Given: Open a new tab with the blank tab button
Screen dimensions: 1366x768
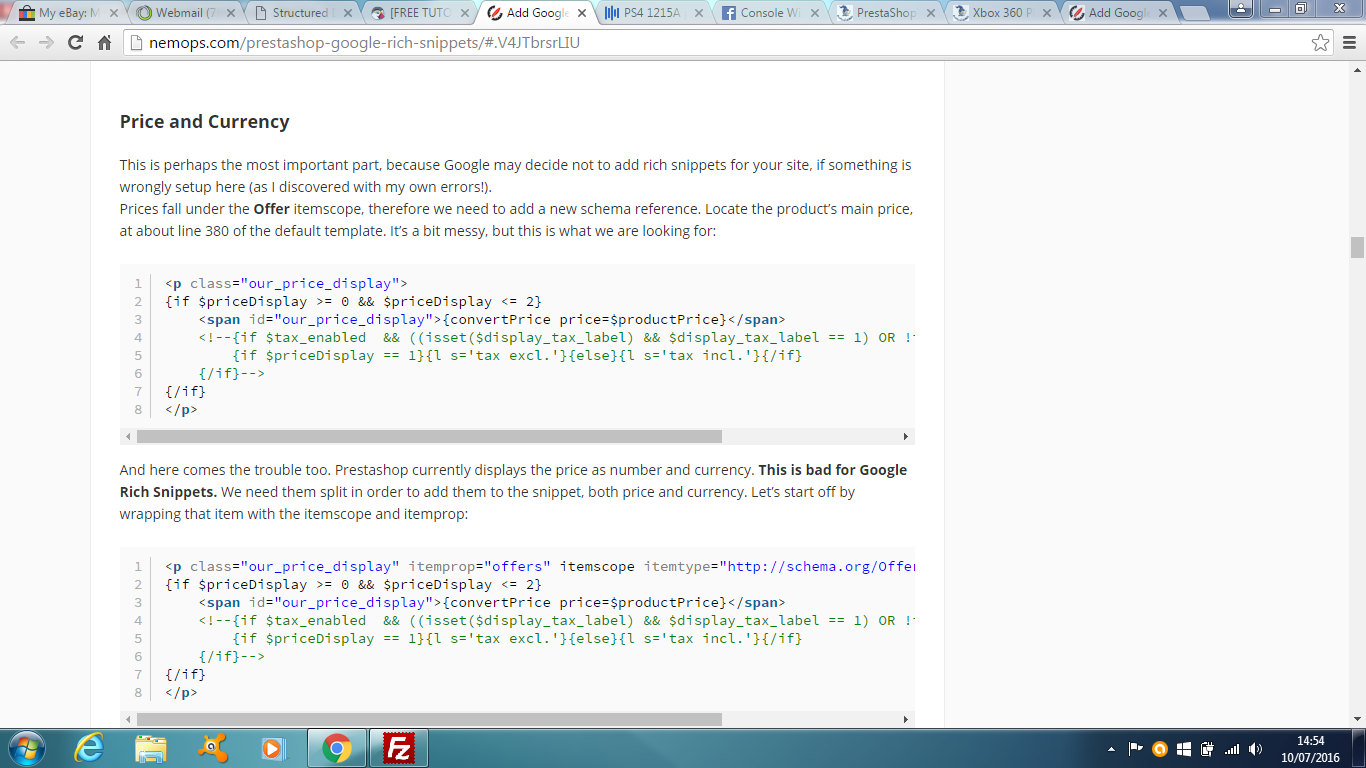Looking at the screenshot, I should [1195, 13].
